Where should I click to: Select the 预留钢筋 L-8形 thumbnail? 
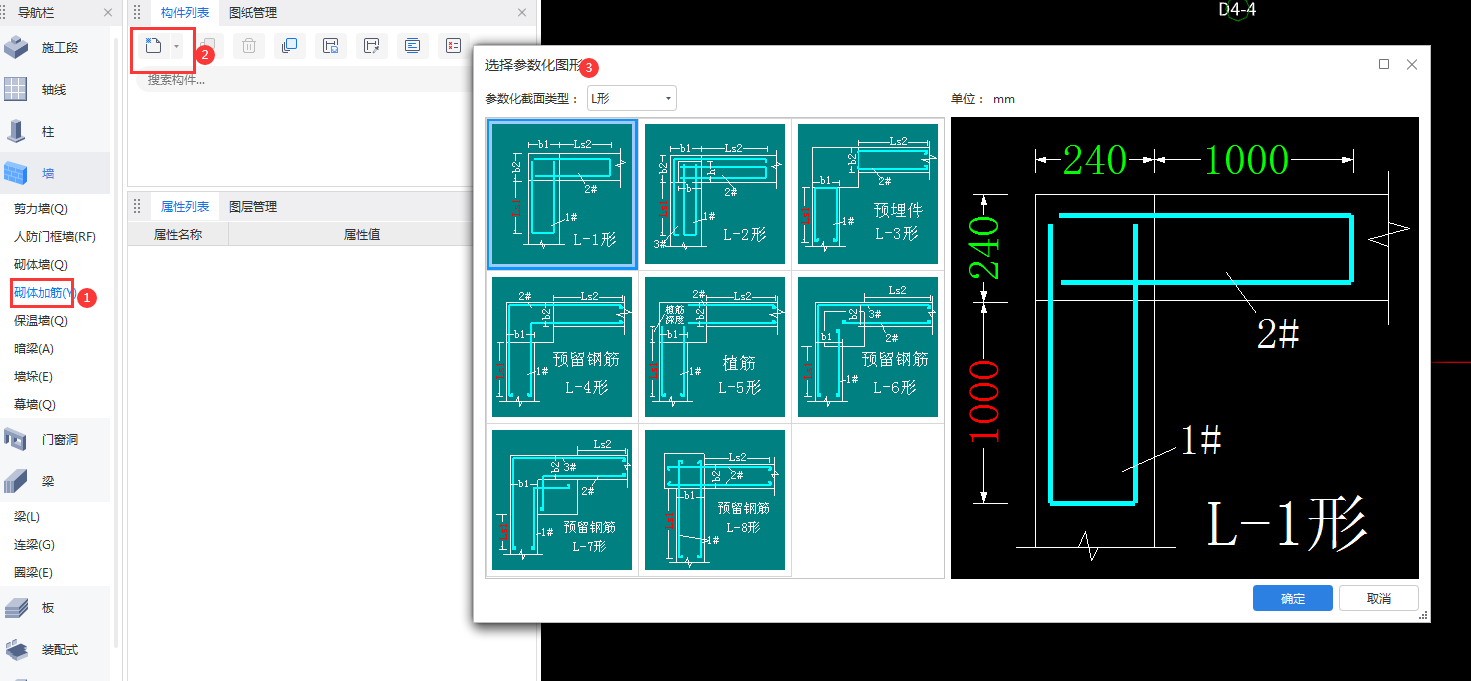[x=715, y=500]
